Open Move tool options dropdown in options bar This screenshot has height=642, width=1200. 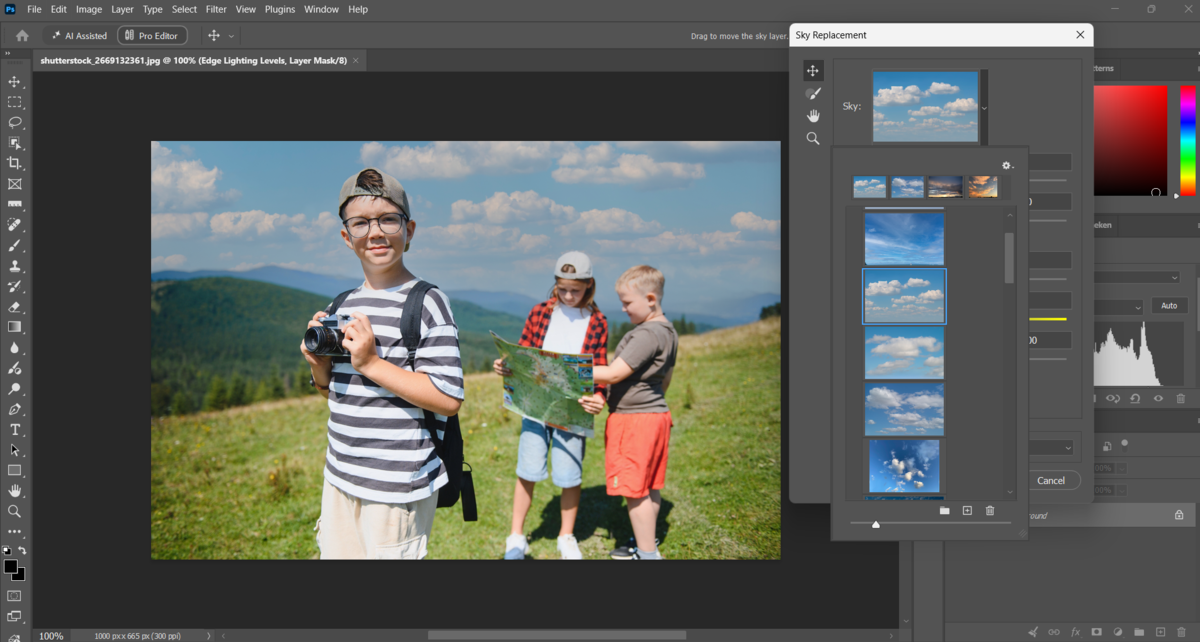(x=231, y=36)
